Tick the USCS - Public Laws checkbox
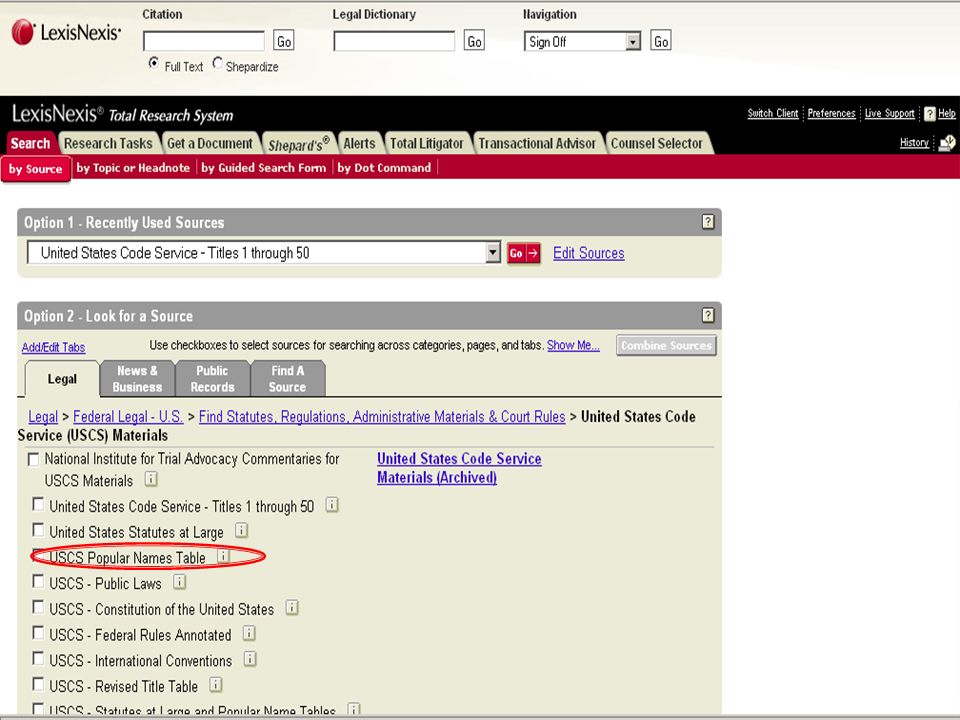 [38, 581]
